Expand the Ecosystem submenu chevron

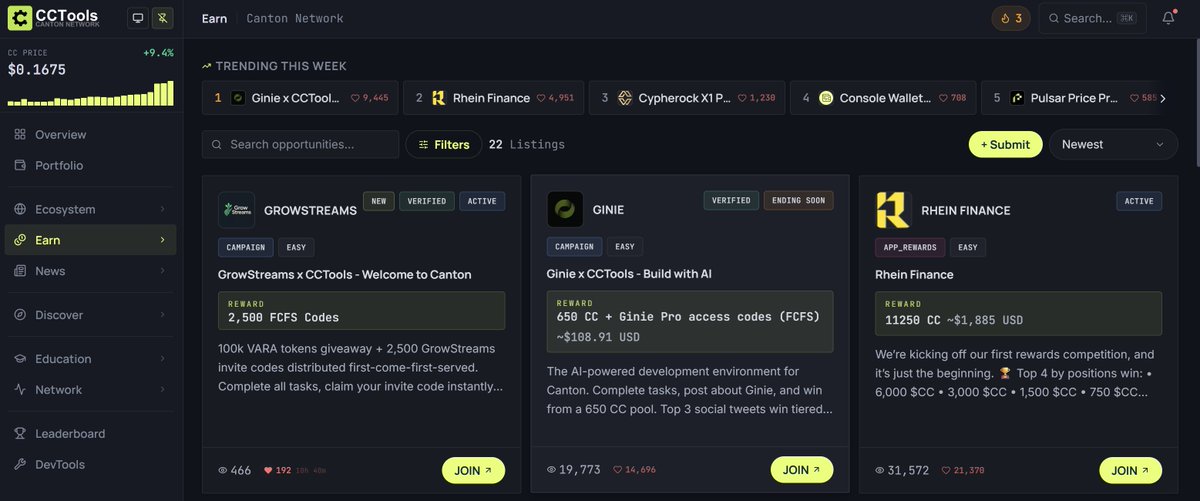tap(162, 209)
